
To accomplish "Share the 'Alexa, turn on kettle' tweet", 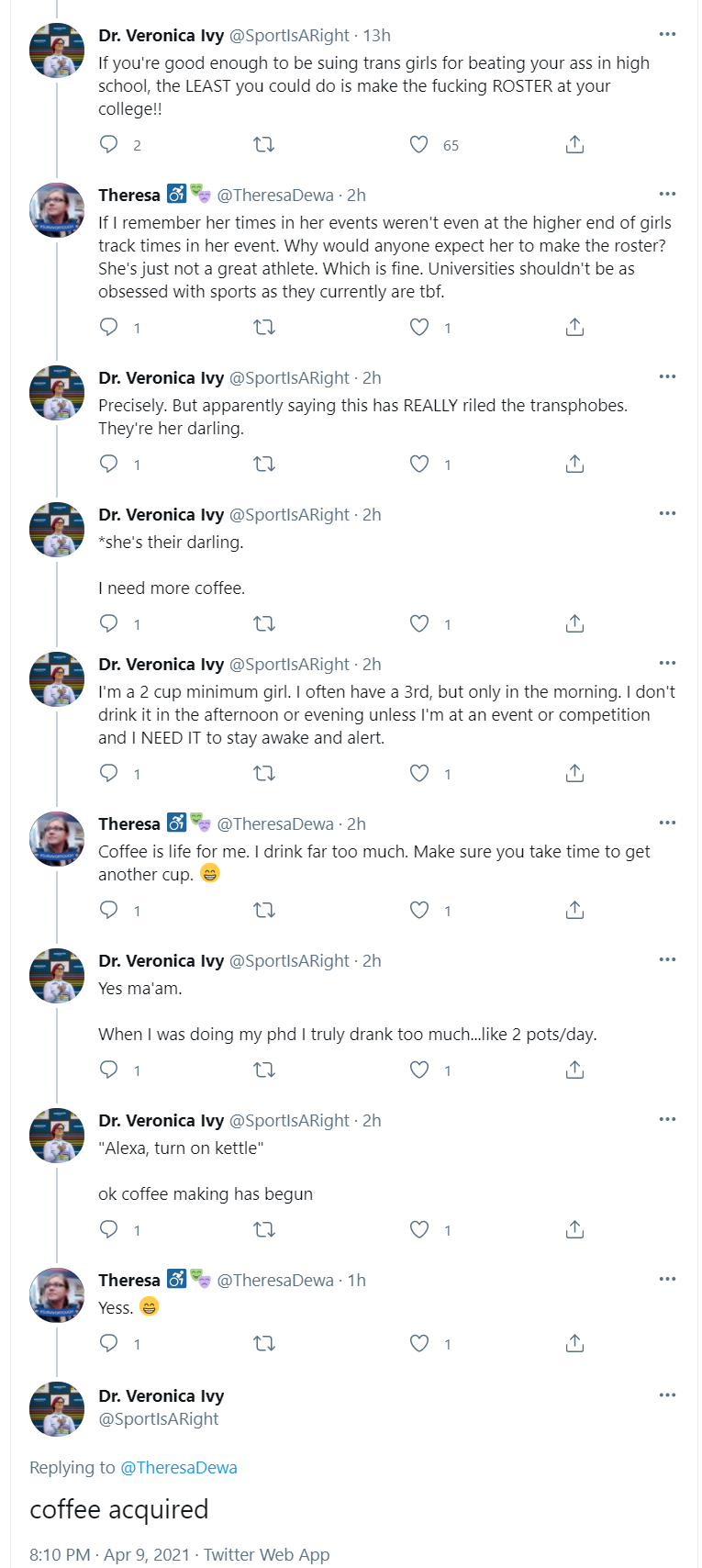I will pyautogui.click(x=574, y=1229).
